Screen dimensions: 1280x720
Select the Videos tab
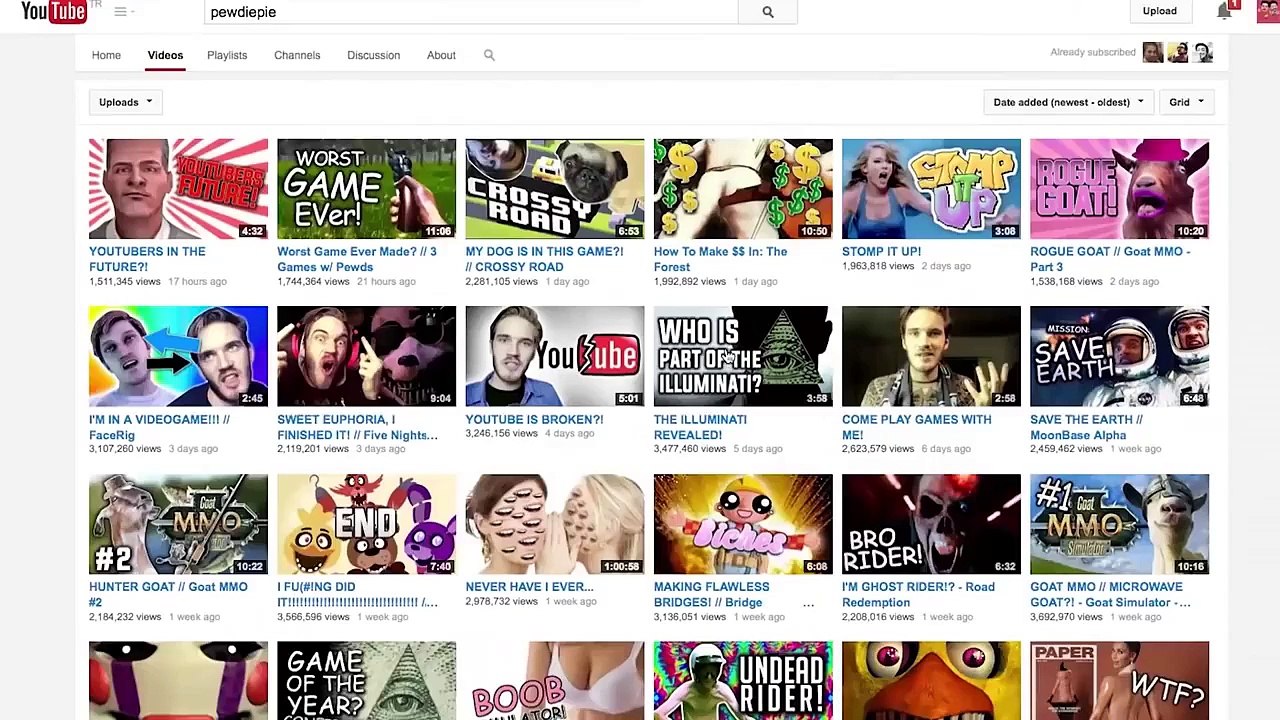(165, 55)
